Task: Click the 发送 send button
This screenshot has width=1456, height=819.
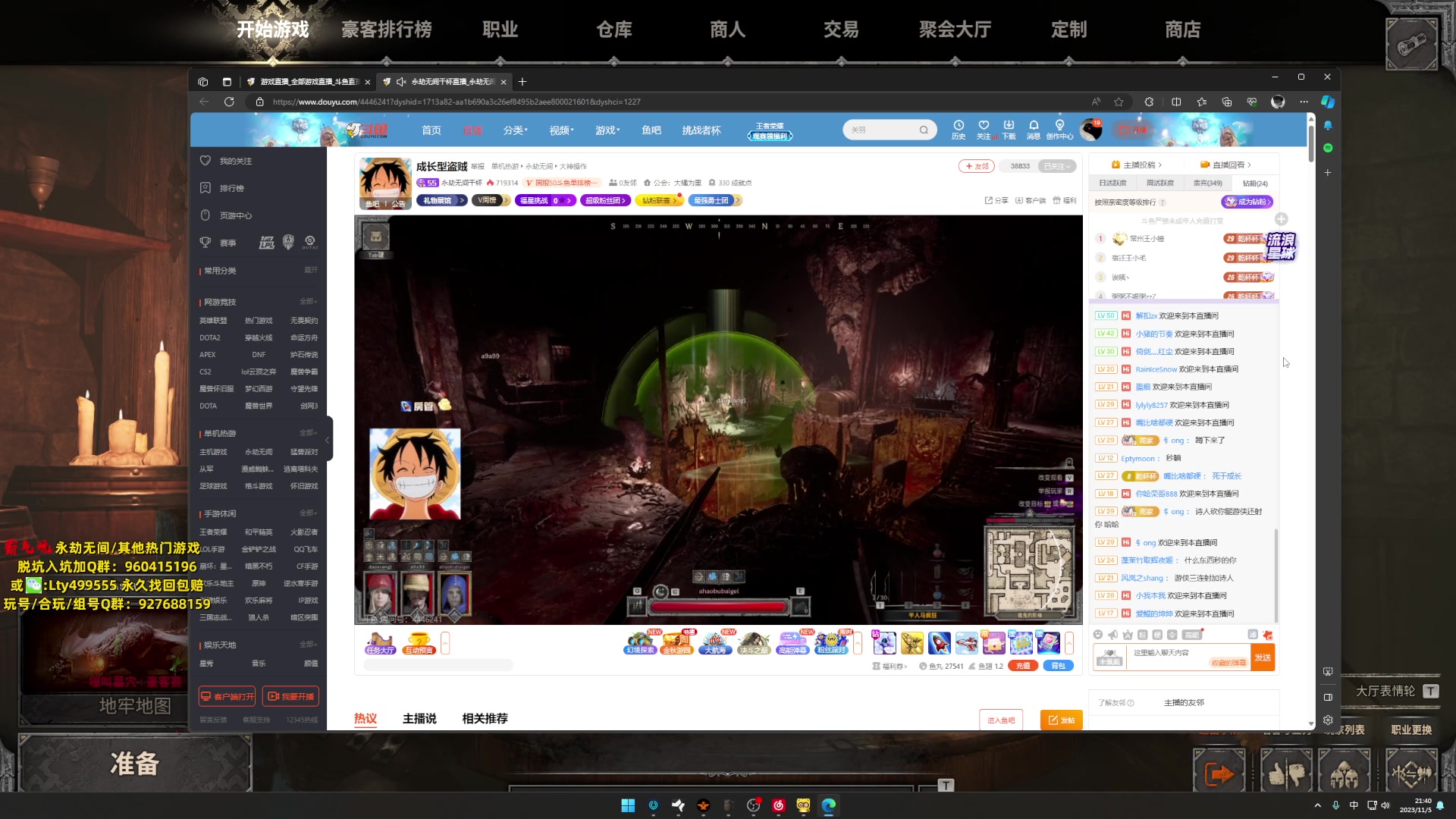Action: [1263, 657]
